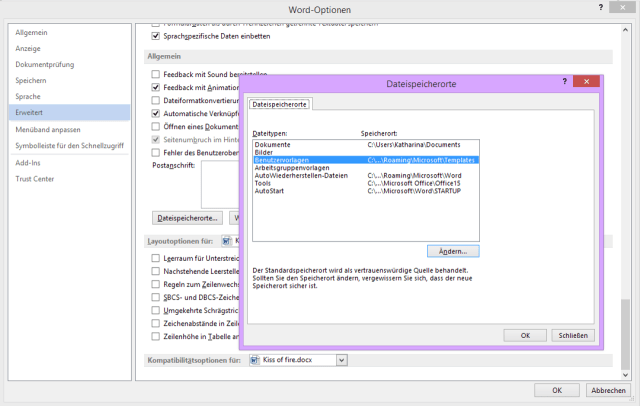This screenshot has width=640, height=406.
Task: Click the Ändern... button
Action: click(453, 251)
